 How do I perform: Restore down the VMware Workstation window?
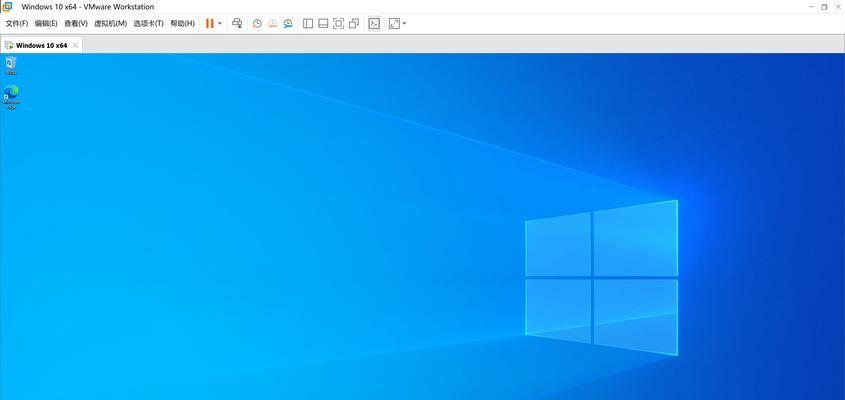click(x=825, y=6)
